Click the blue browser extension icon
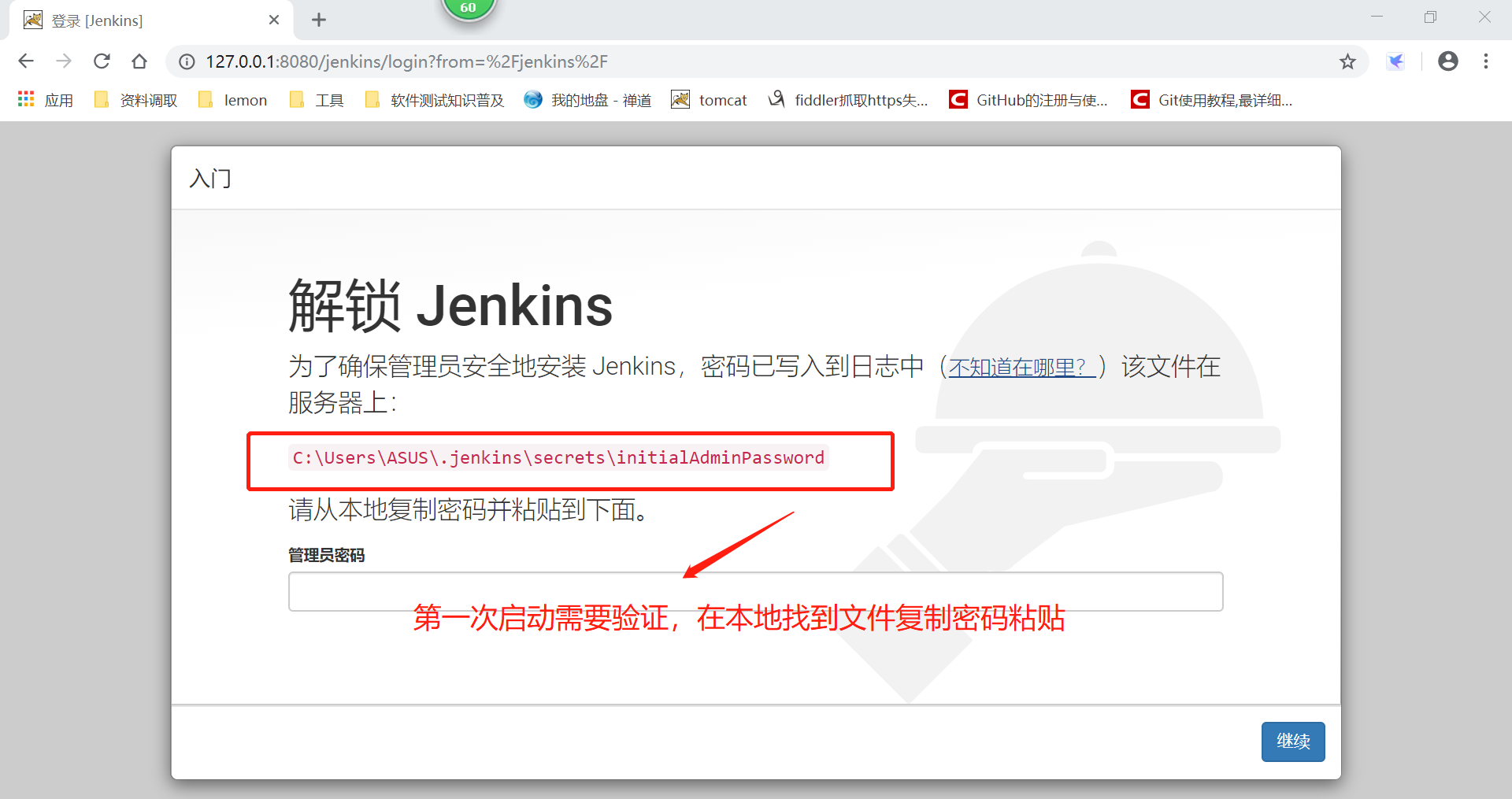 coord(1396,61)
